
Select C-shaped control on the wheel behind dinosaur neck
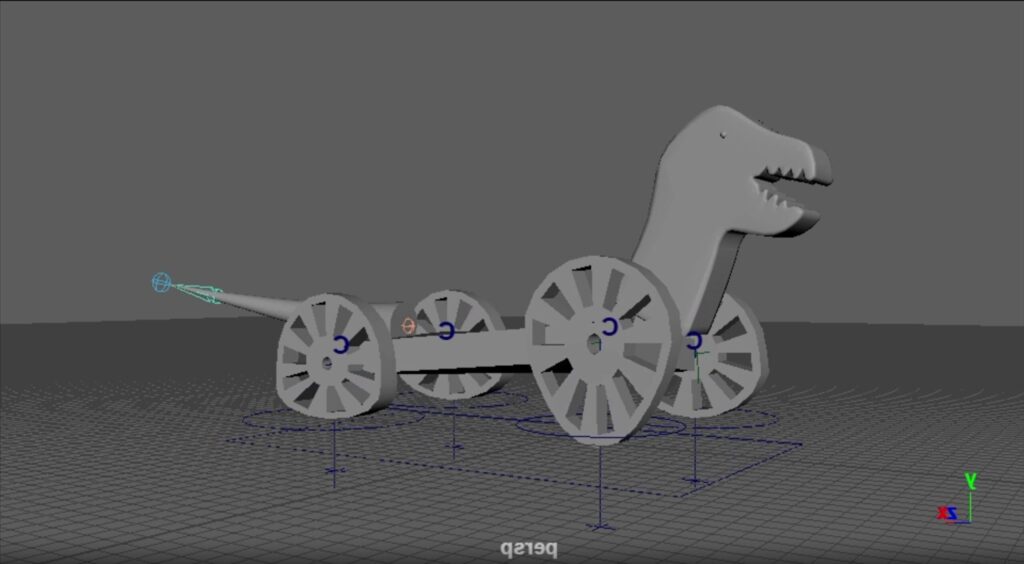694,340
